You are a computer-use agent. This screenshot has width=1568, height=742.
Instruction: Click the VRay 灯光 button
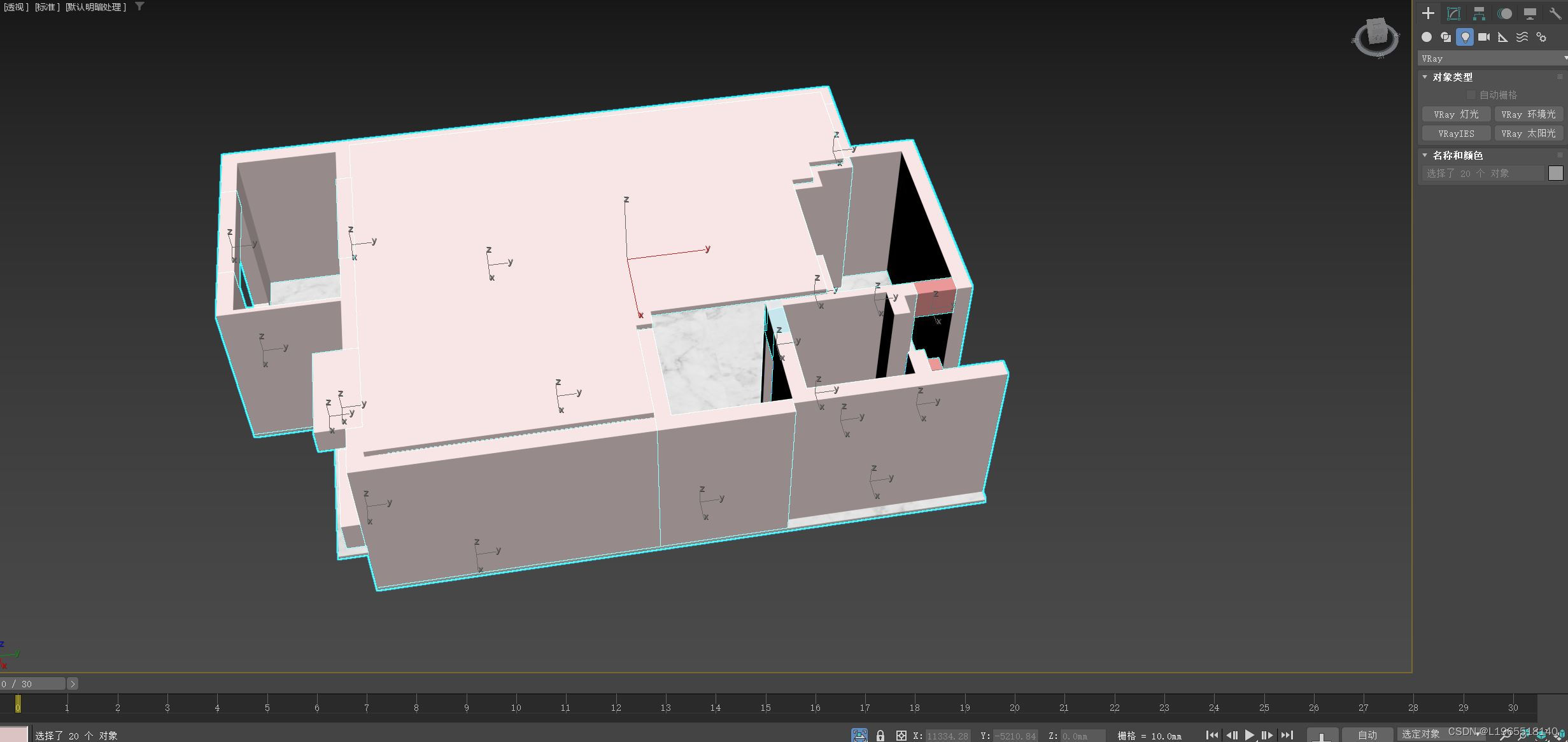1456,115
